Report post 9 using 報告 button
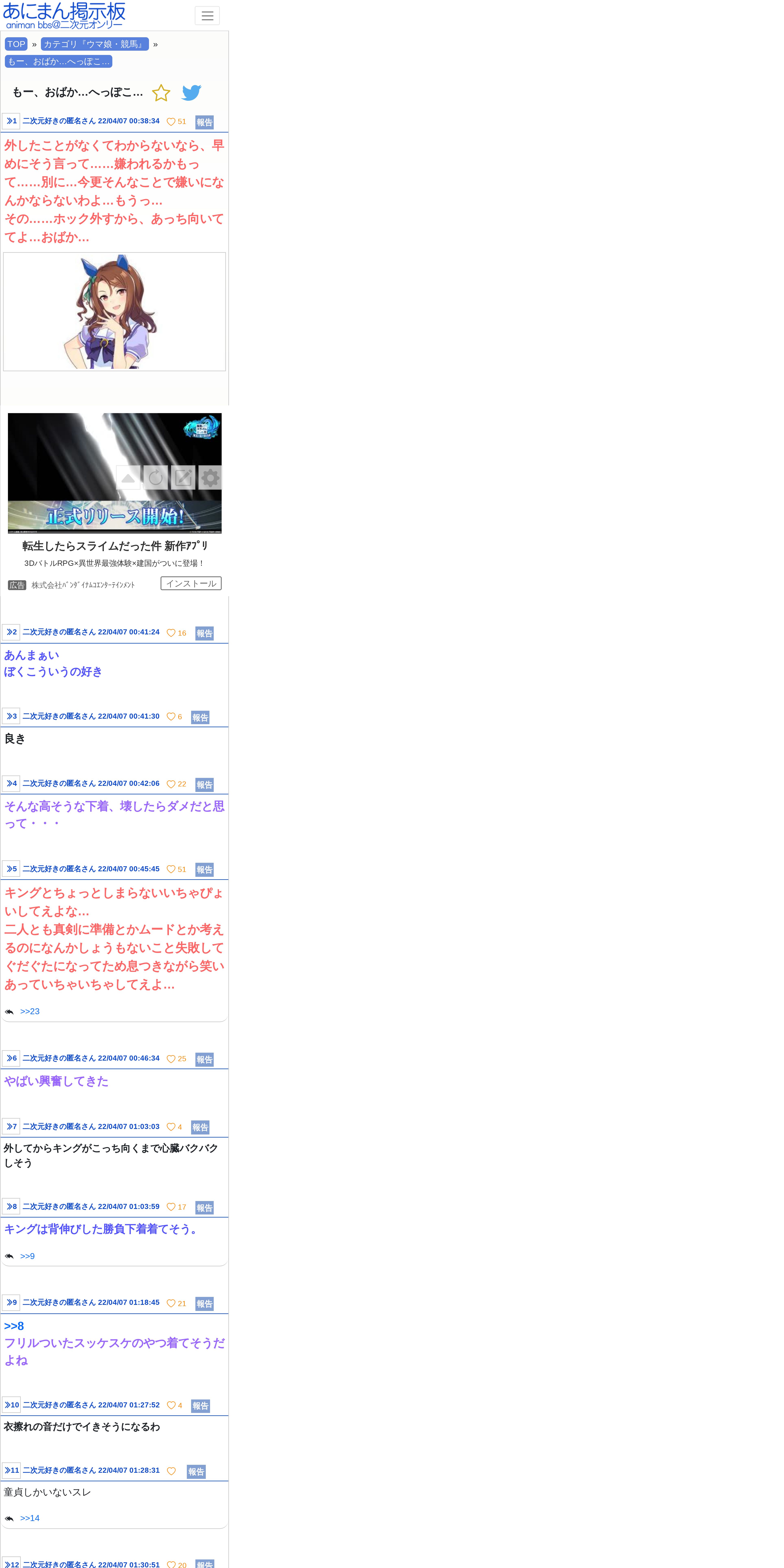The height and width of the screenshot is (1568, 784). coord(205,1304)
